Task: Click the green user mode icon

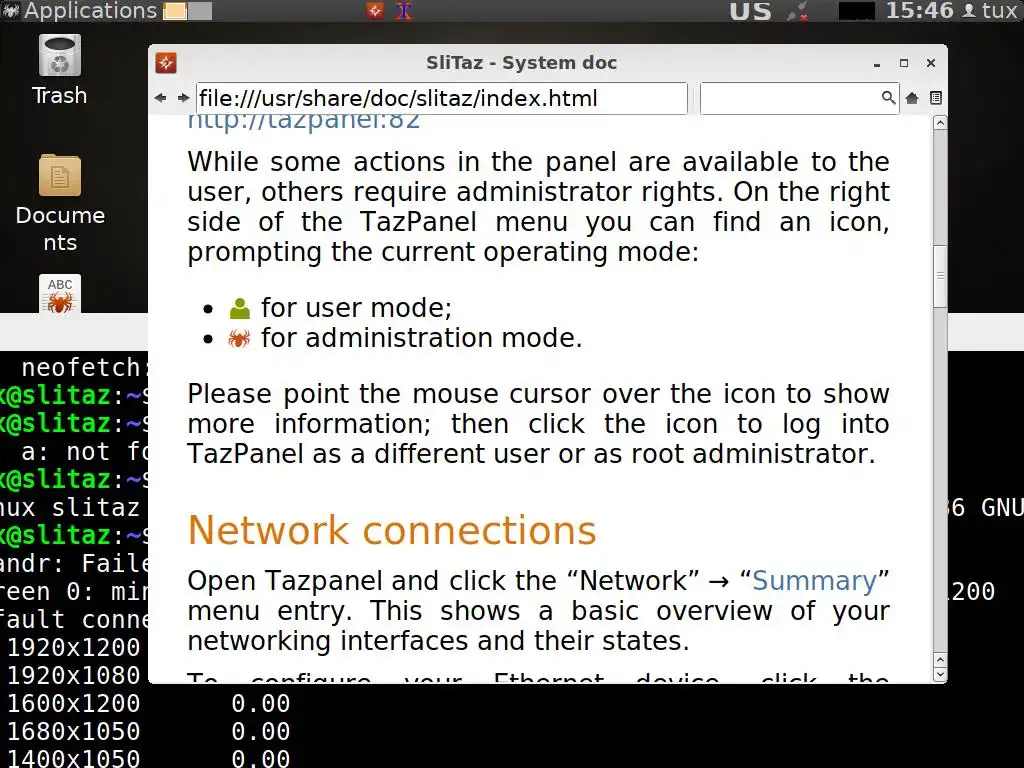Action: (240, 308)
